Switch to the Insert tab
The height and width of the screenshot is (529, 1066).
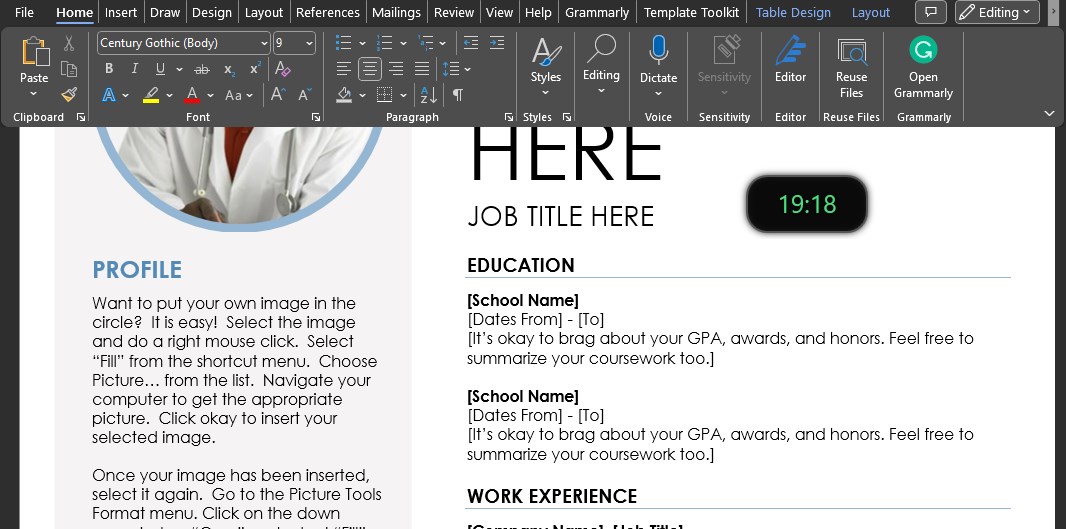[121, 12]
